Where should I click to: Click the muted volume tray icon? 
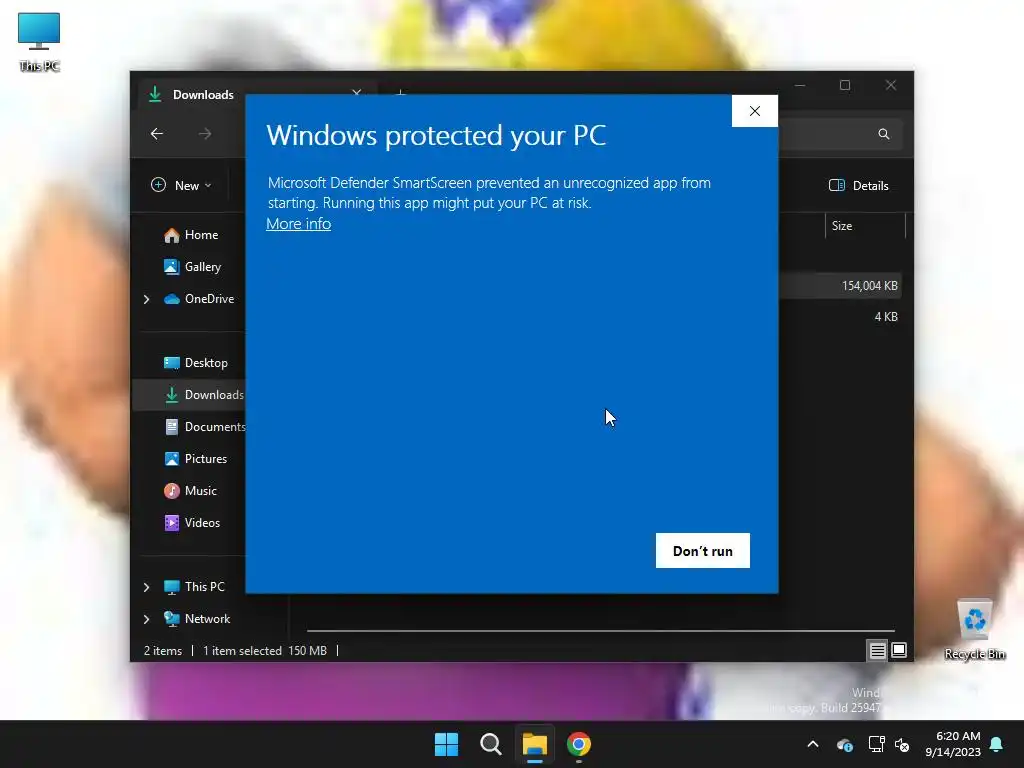click(x=903, y=744)
